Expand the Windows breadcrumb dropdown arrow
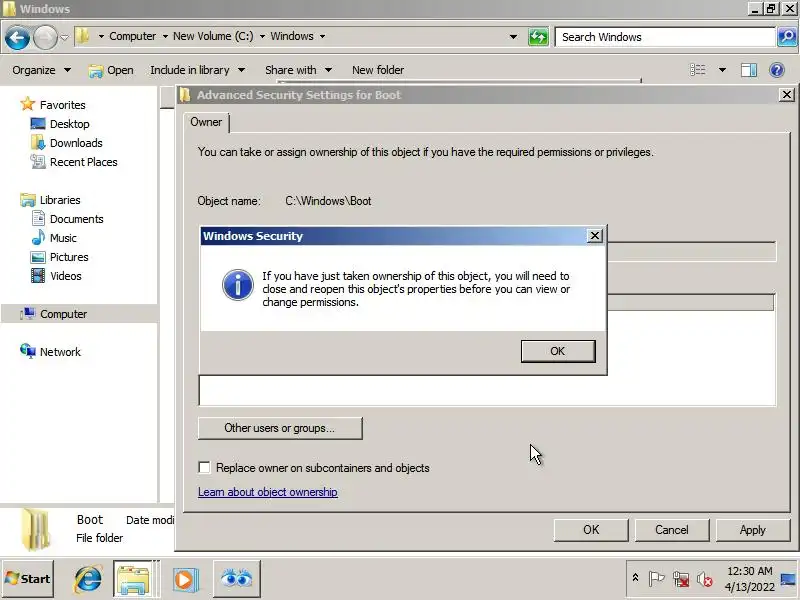 [322, 36]
